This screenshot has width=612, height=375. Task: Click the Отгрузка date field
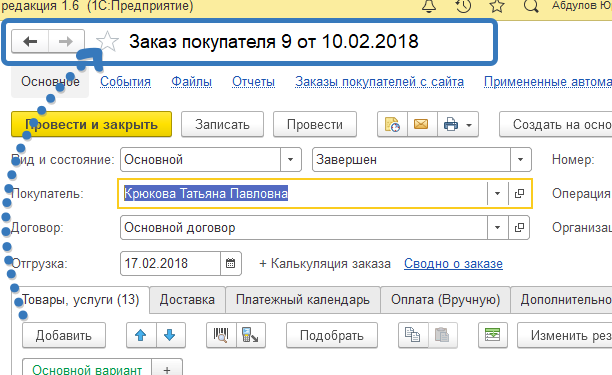(x=171, y=264)
